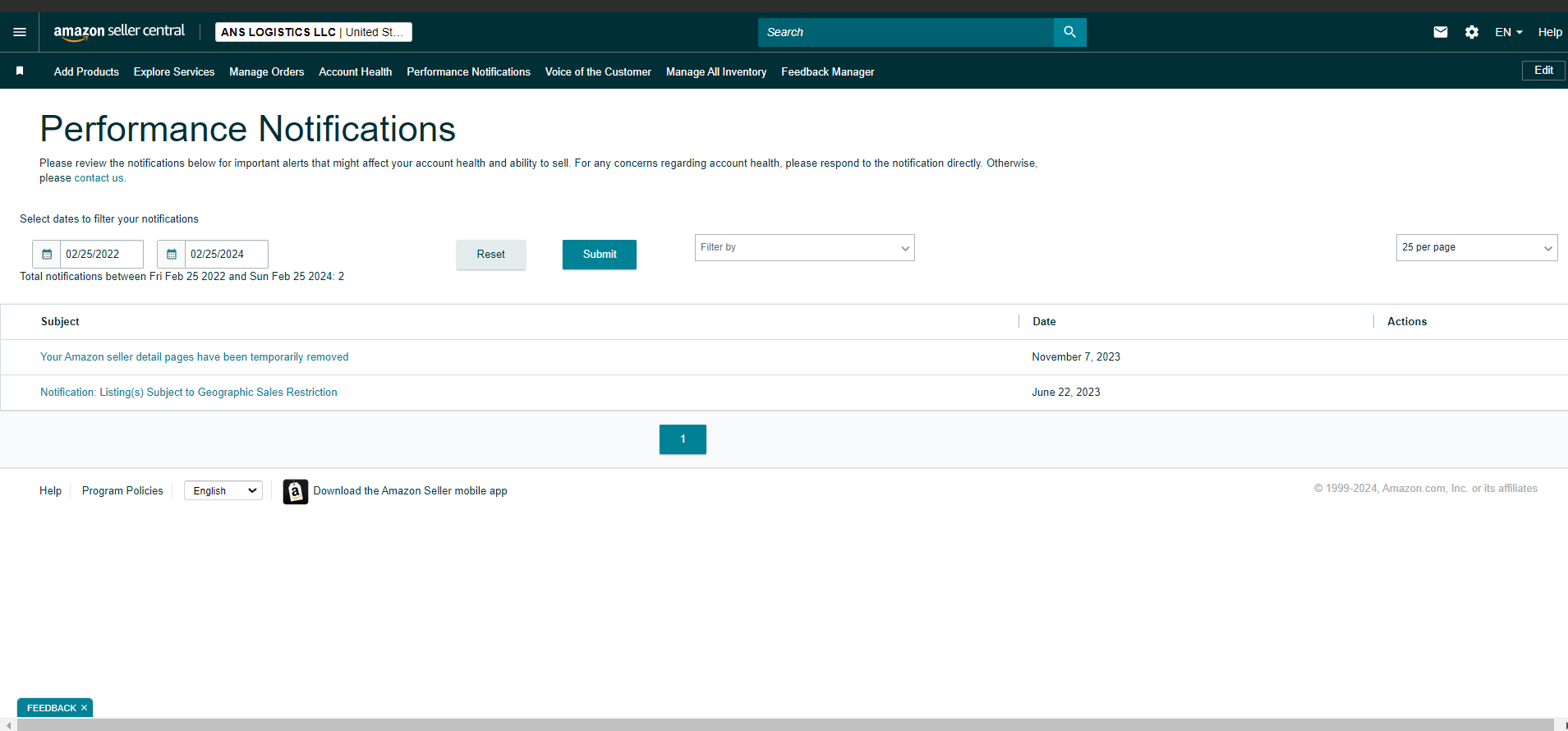Click the Amazon Seller mobile app icon
This screenshot has height=731, width=1568.
point(296,491)
